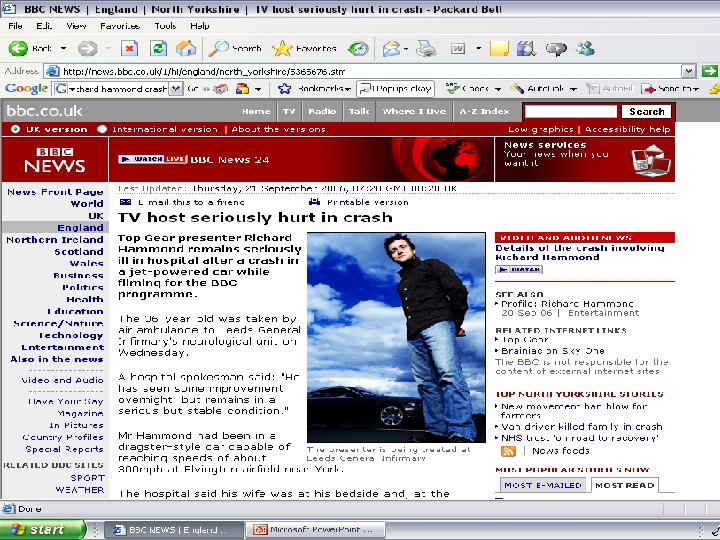Select the UK version radio button
This screenshot has width=720, height=540.
[15, 129]
